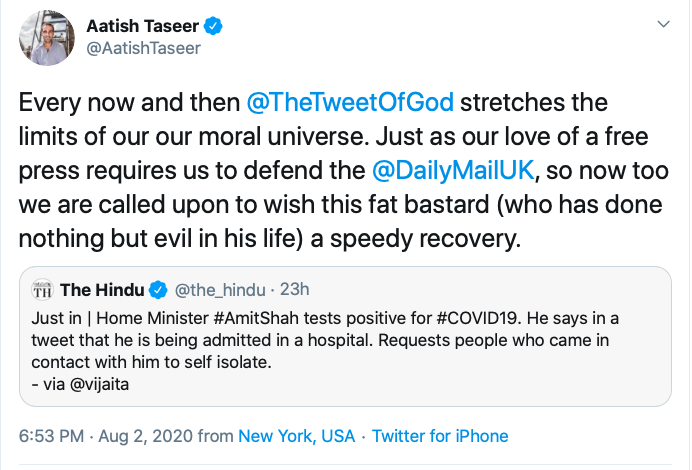Click the @the_hindu handle
The width and height of the screenshot is (692, 470).
point(220,290)
